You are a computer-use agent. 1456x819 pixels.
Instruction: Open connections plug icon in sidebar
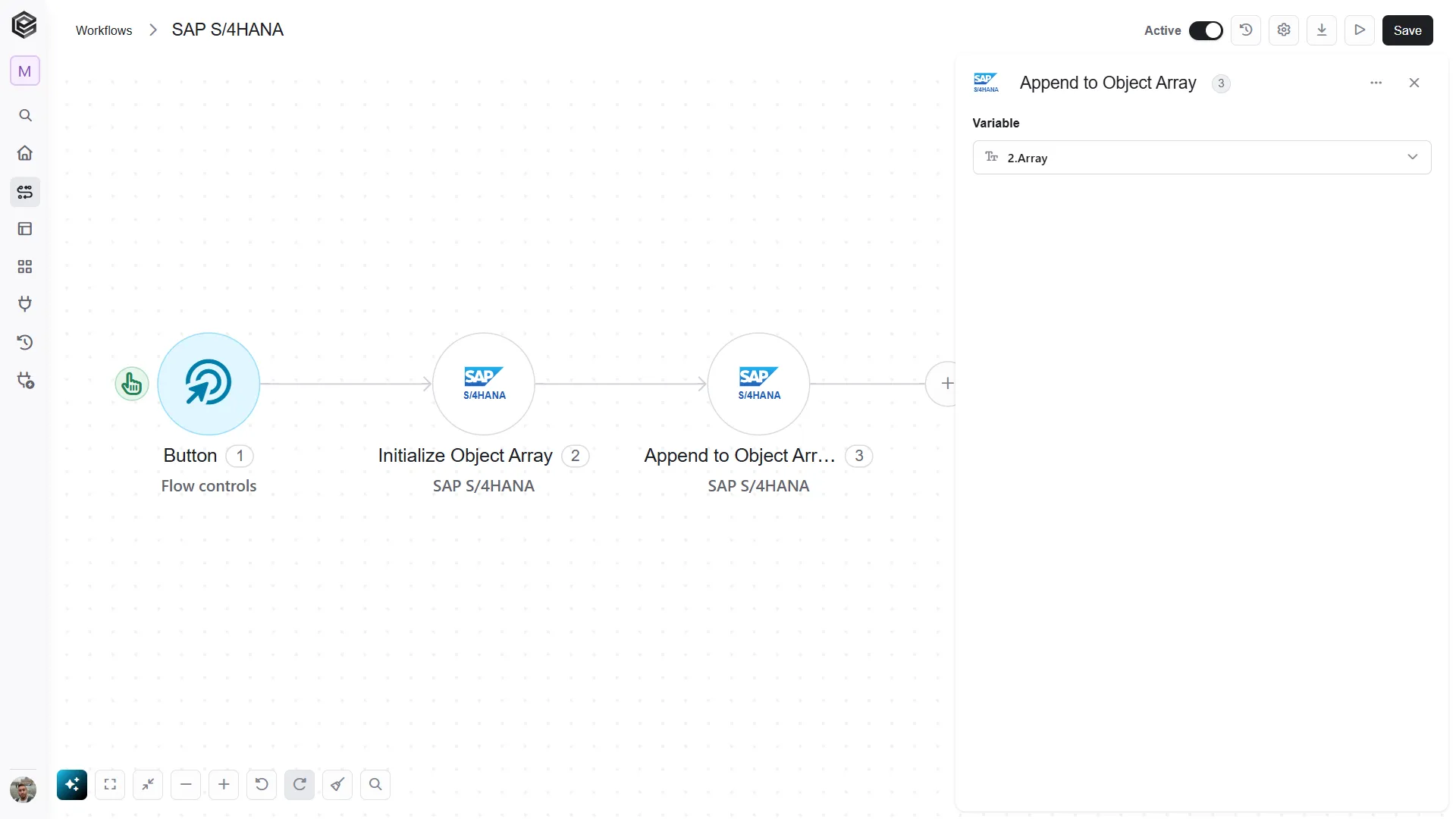[25, 304]
